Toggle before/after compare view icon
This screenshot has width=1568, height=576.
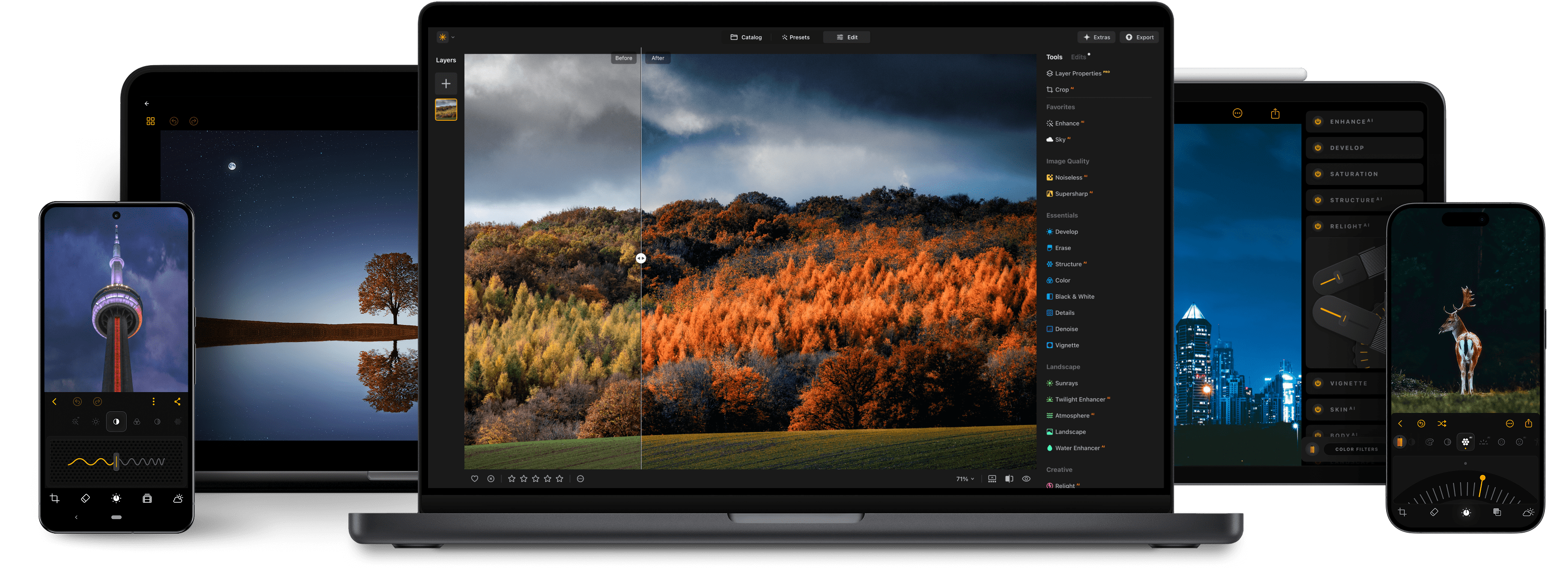(x=1009, y=479)
